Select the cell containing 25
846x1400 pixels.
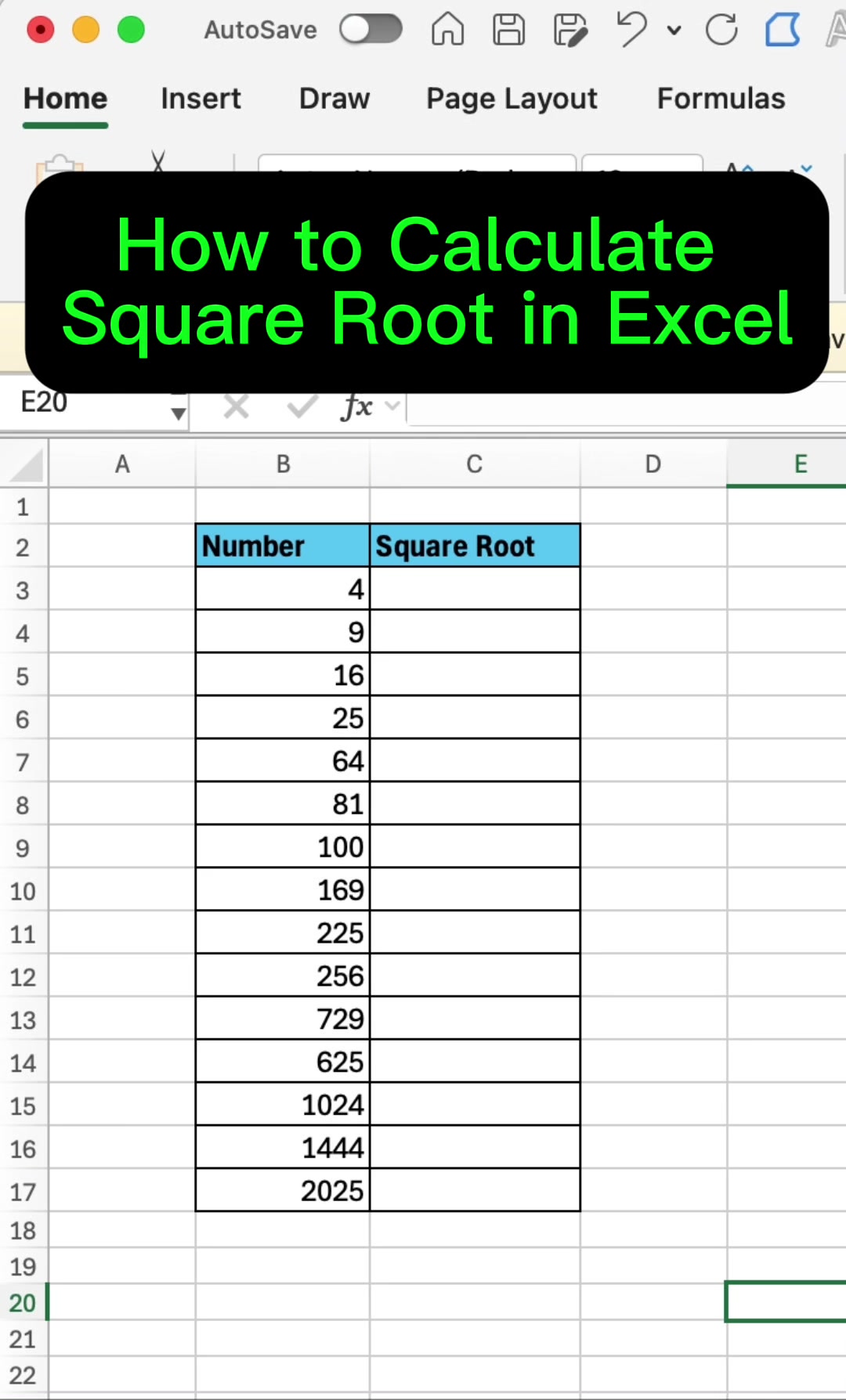(283, 718)
